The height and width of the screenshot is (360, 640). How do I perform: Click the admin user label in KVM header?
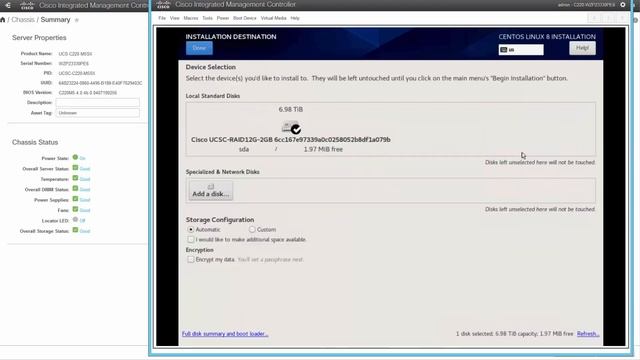[x=586, y=5]
